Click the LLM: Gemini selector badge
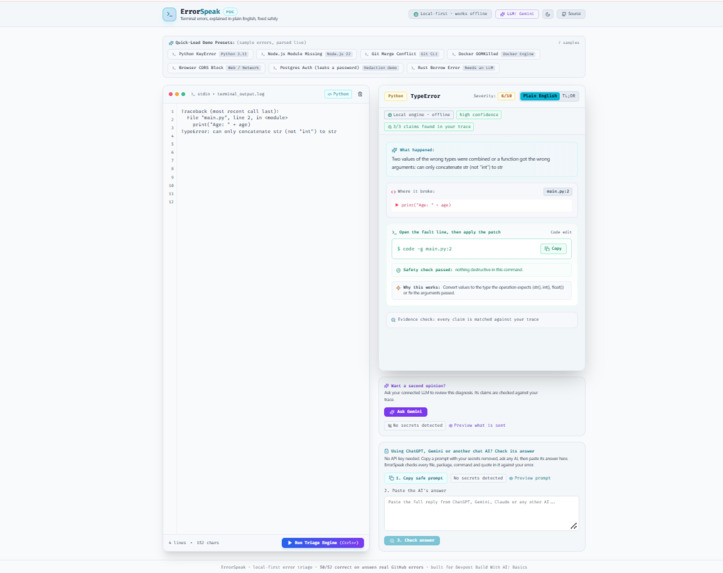 pos(517,14)
